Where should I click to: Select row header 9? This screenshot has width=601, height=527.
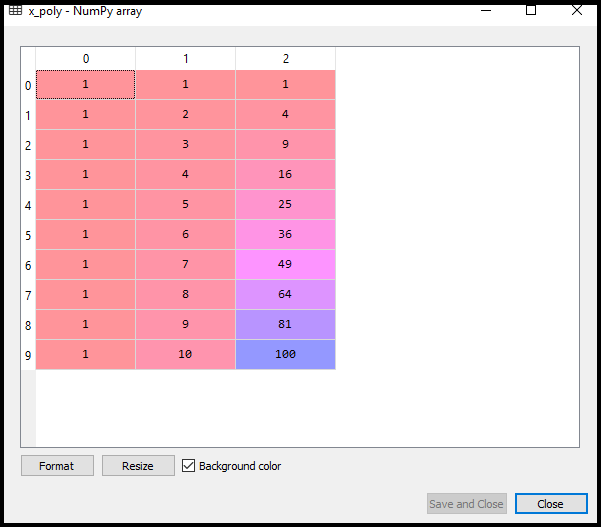28,355
